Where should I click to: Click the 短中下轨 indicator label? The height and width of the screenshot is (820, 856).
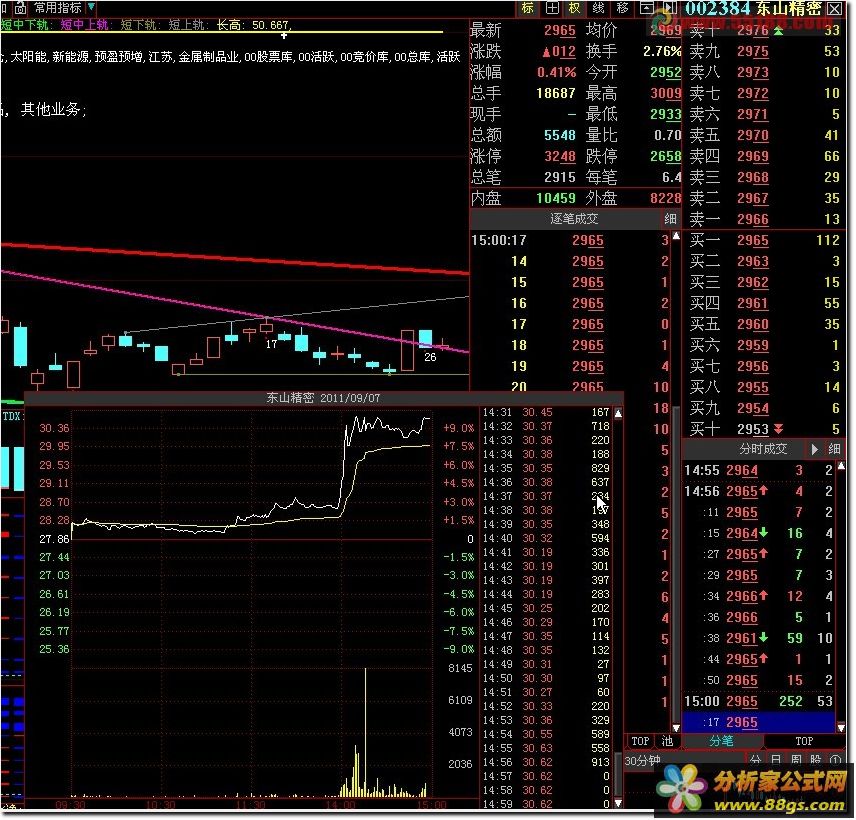26,25
